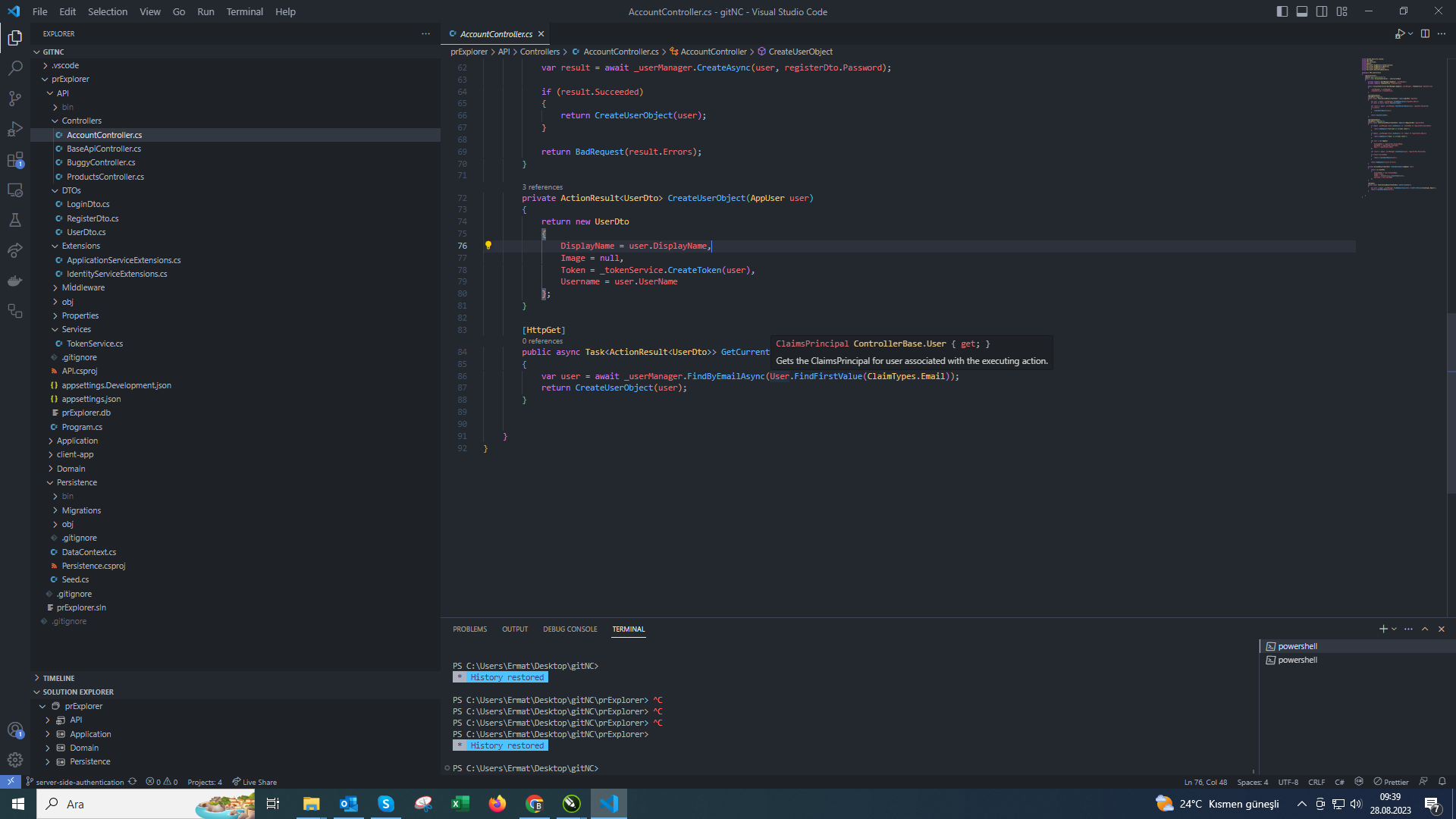
Task: Open the Explorer view in activity bar
Action: pyautogui.click(x=15, y=38)
